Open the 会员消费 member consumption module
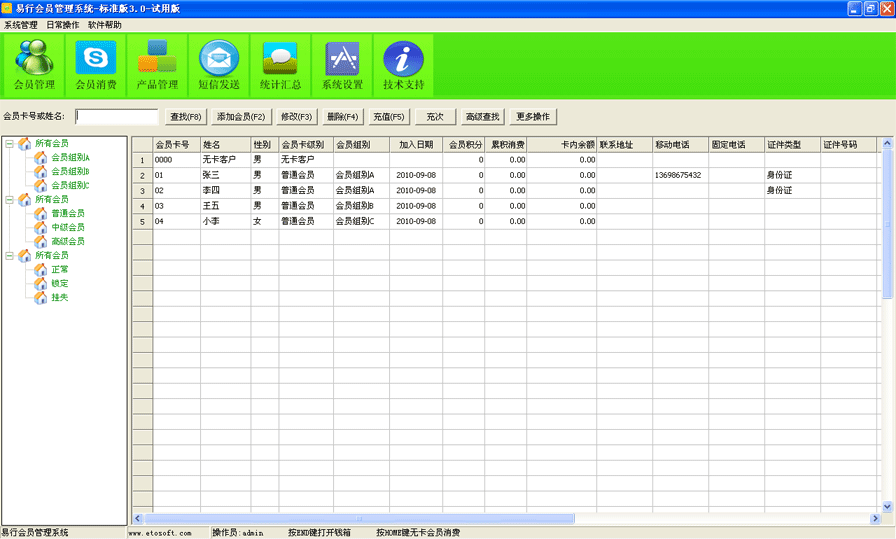This screenshot has width=896, height=539. [x=96, y=65]
